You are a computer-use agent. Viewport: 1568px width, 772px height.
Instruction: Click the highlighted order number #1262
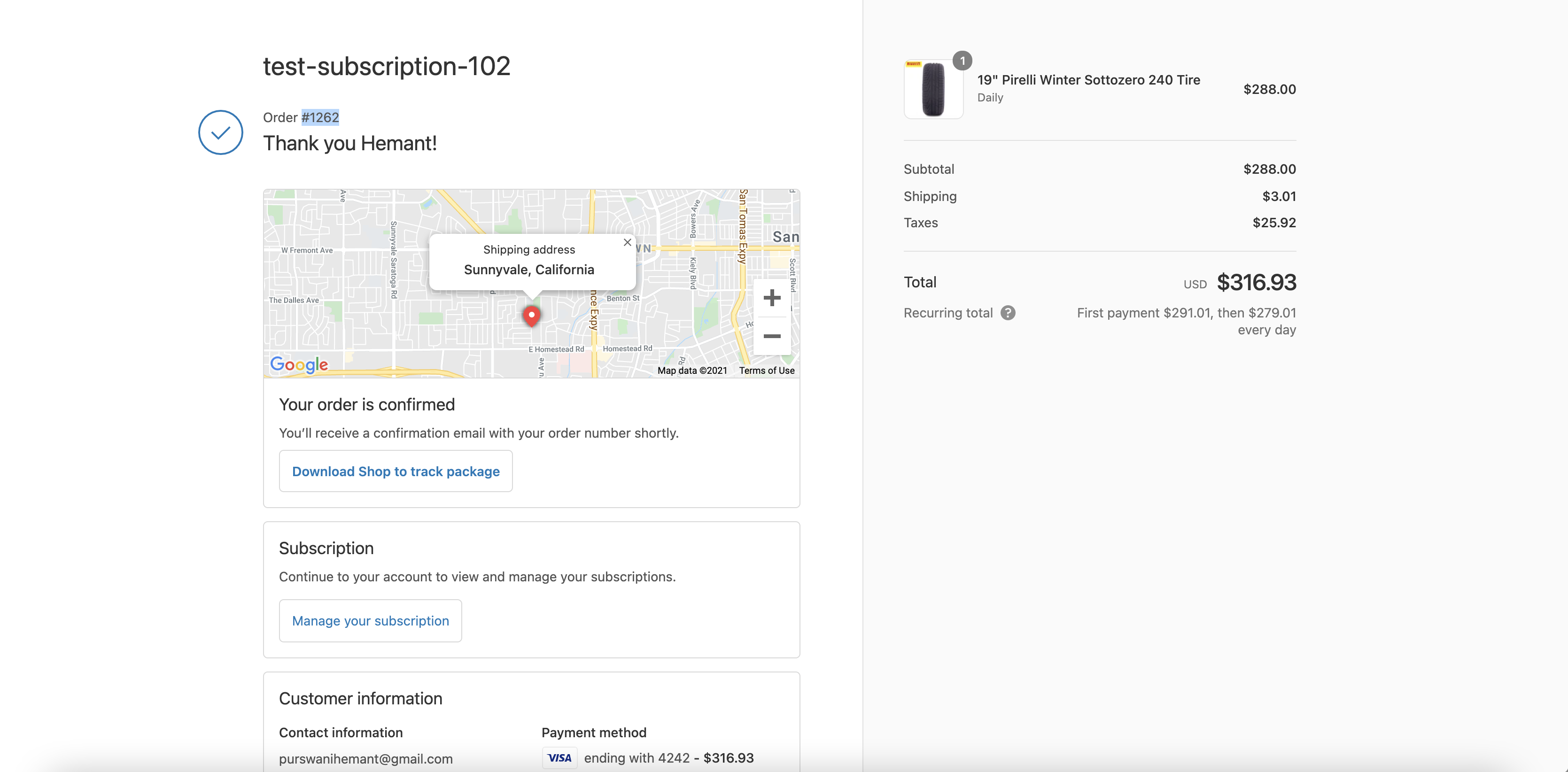coord(320,117)
